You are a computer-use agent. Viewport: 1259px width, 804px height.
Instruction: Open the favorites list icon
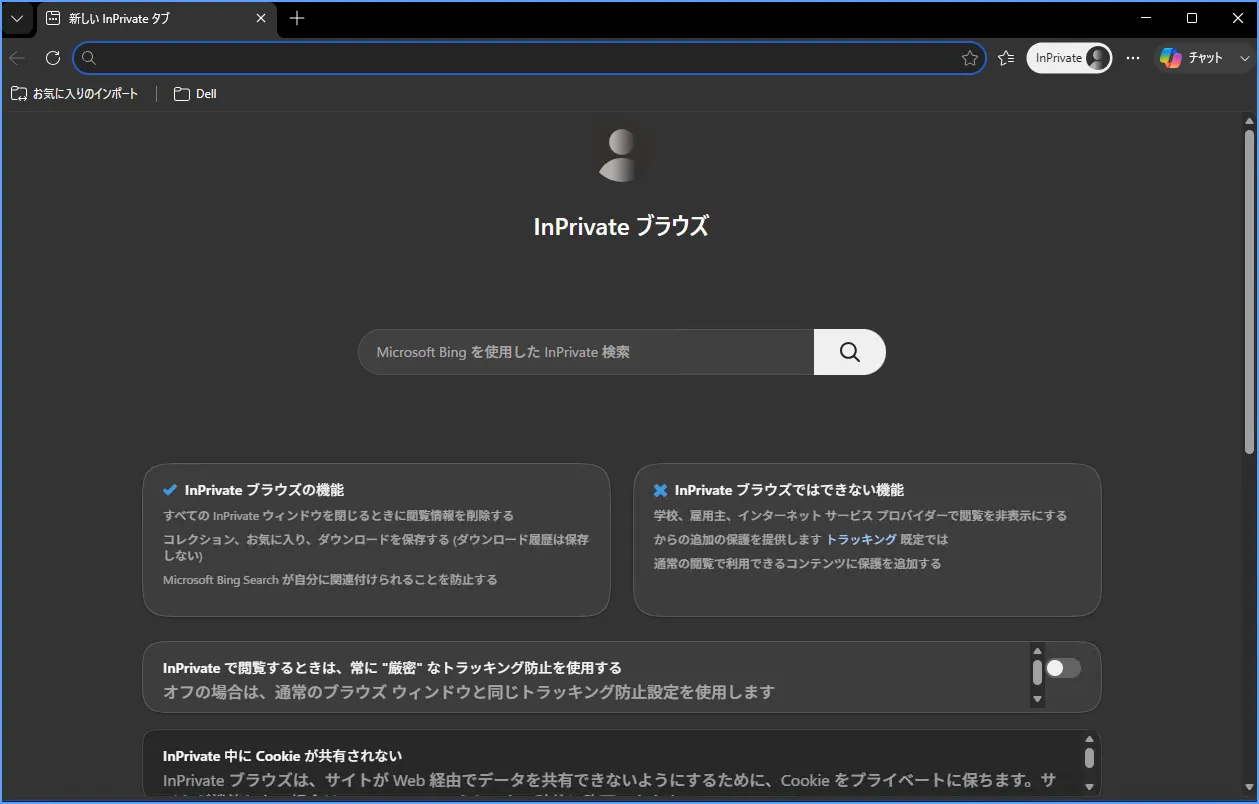[1006, 58]
